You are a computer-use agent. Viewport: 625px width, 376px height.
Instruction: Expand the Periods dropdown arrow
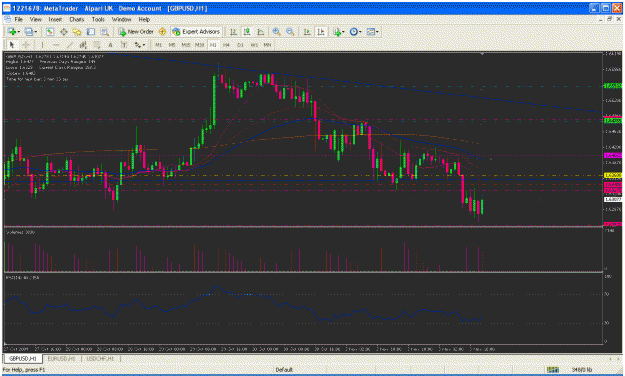tap(360, 31)
